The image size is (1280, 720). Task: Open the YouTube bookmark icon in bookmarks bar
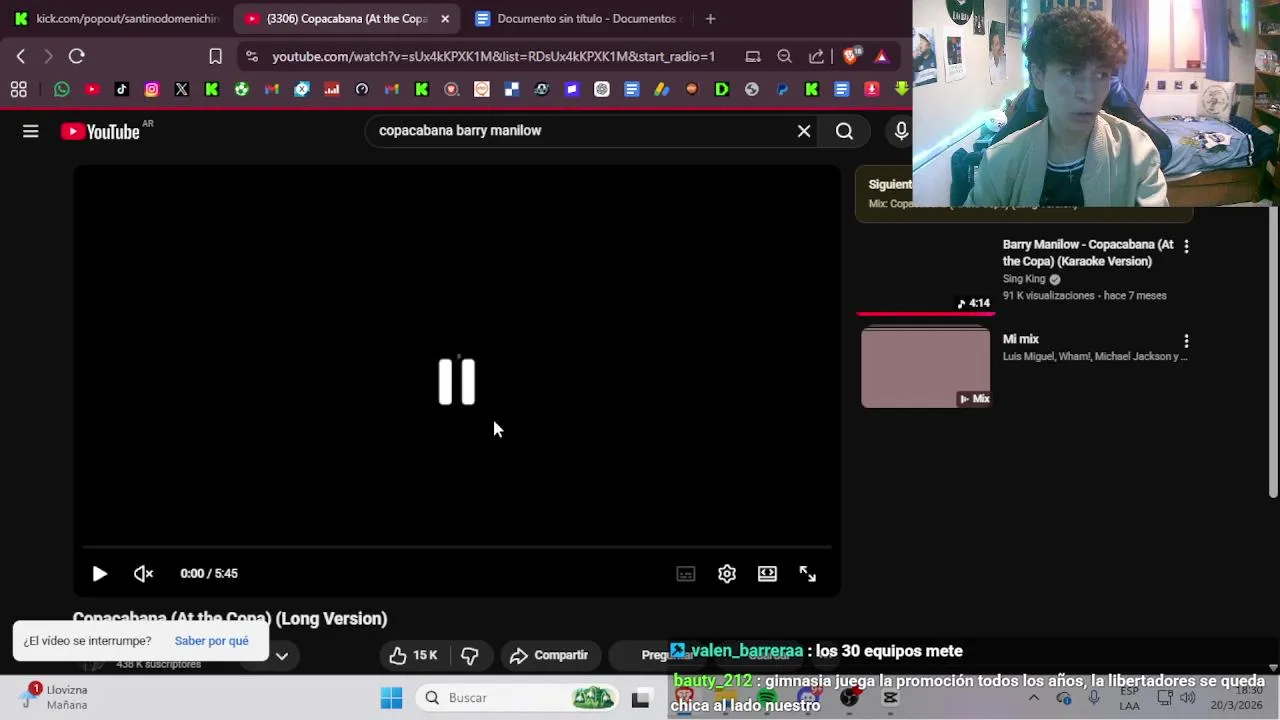[92, 89]
